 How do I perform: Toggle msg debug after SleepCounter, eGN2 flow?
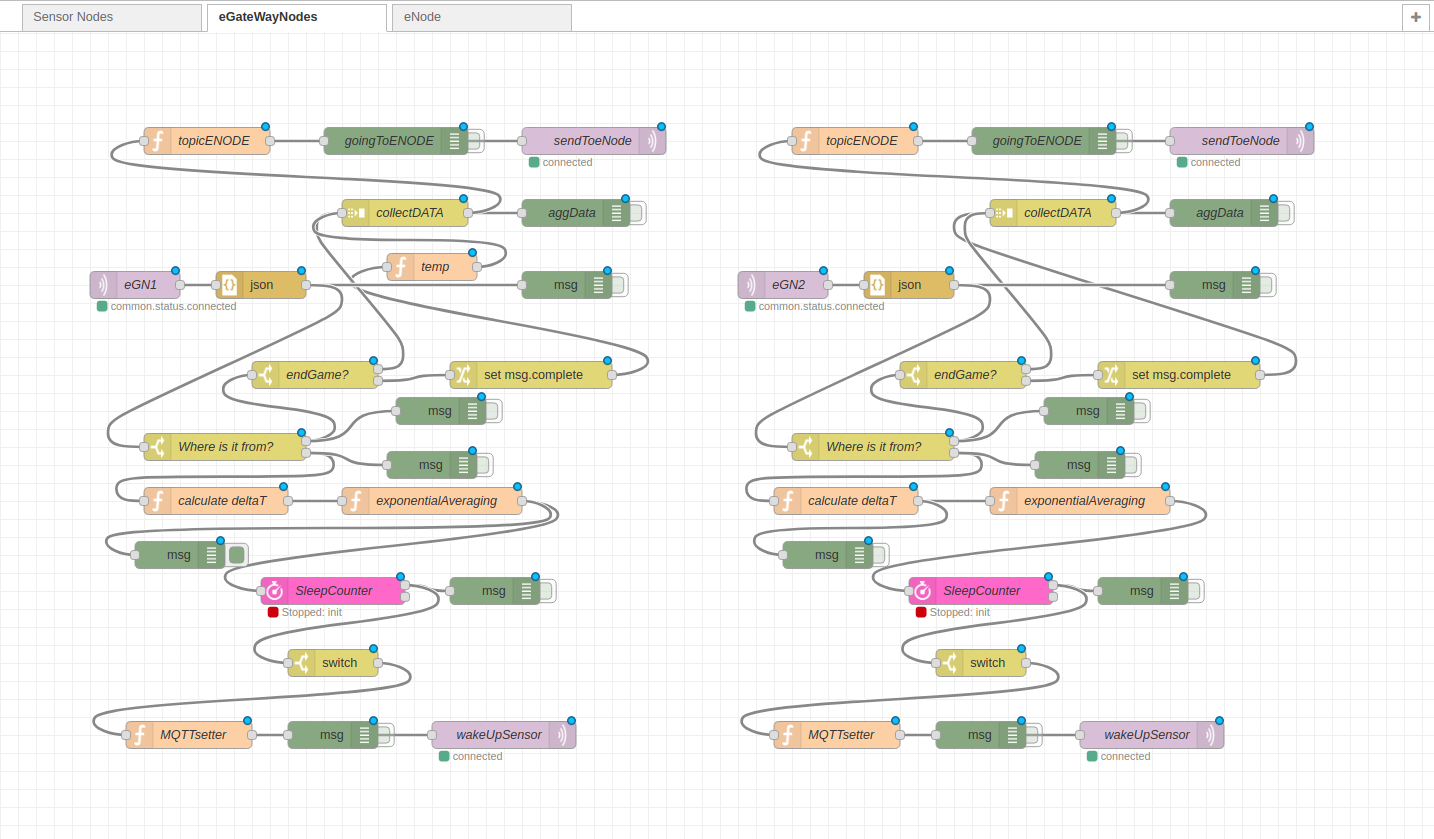[1195, 591]
